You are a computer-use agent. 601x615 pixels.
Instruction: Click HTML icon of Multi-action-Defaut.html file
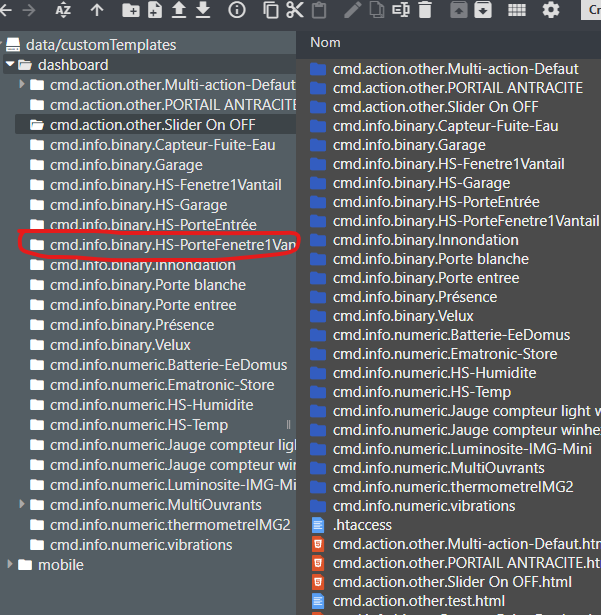click(318, 544)
